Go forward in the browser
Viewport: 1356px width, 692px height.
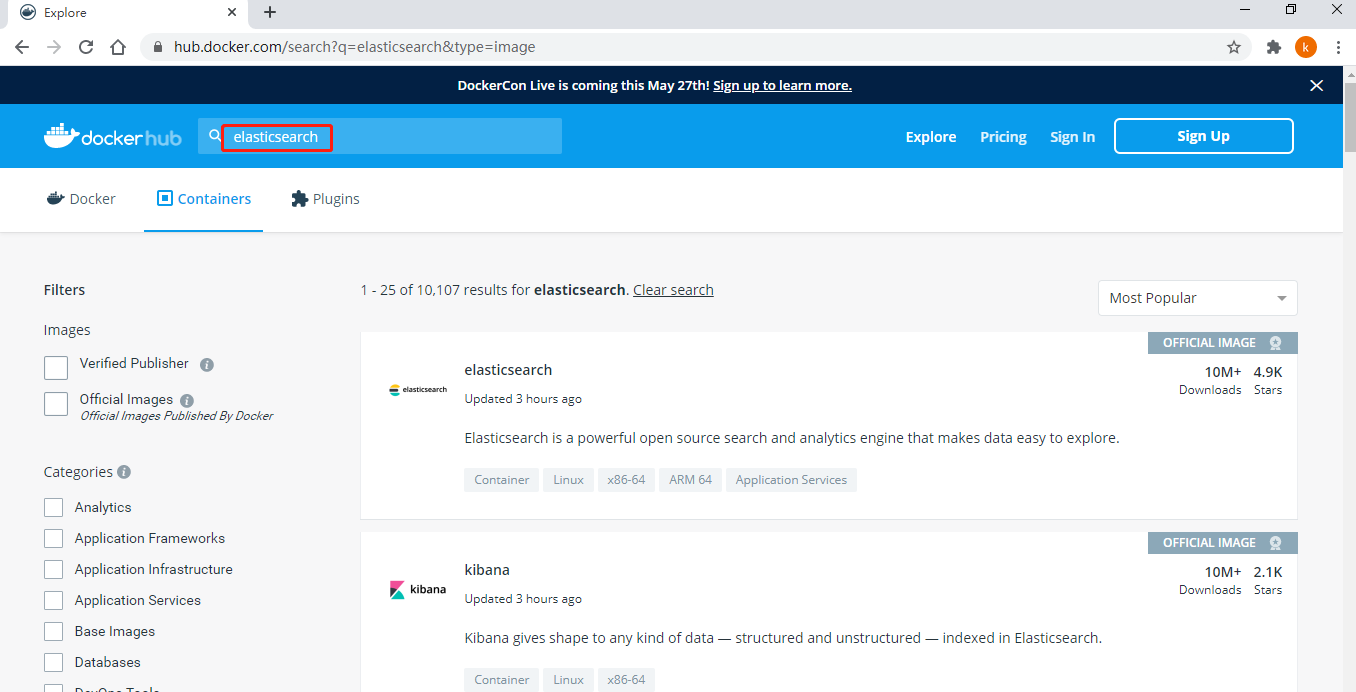coord(54,47)
